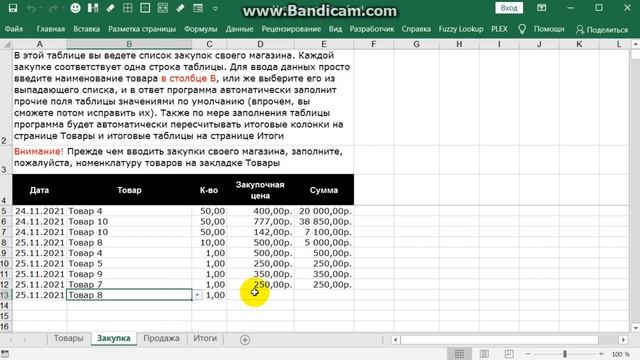
Task: Open the Fuzzy Lookup tab
Action: pyautogui.click(x=461, y=29)
